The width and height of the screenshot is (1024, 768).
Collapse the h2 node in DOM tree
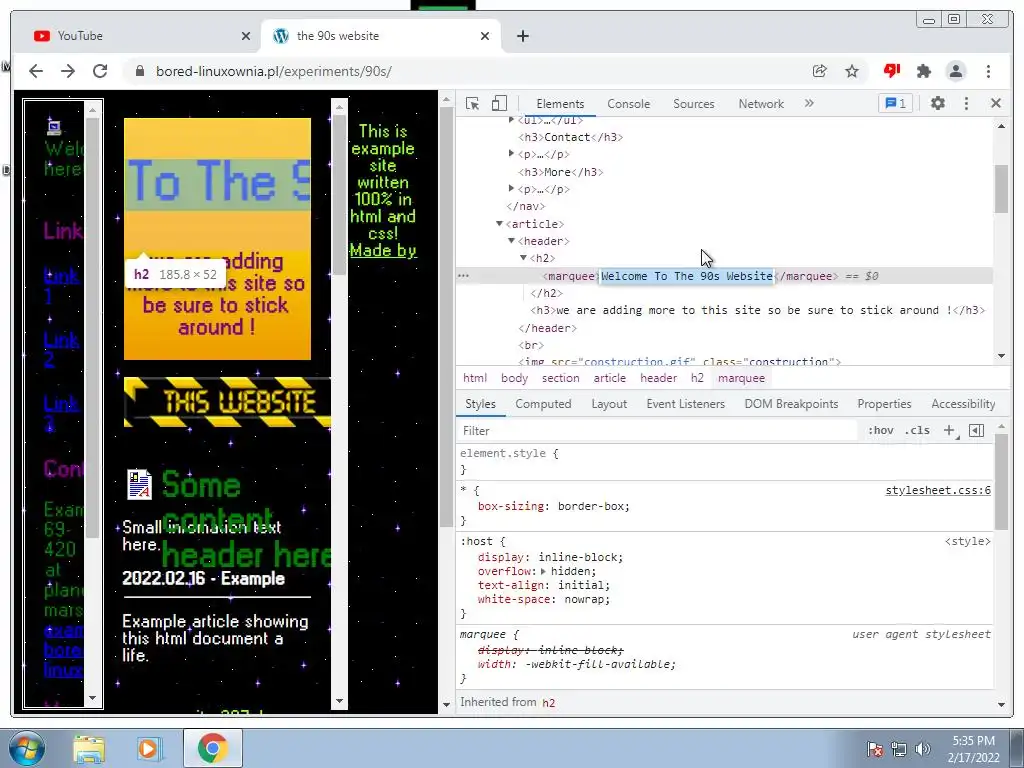point(523,258)
